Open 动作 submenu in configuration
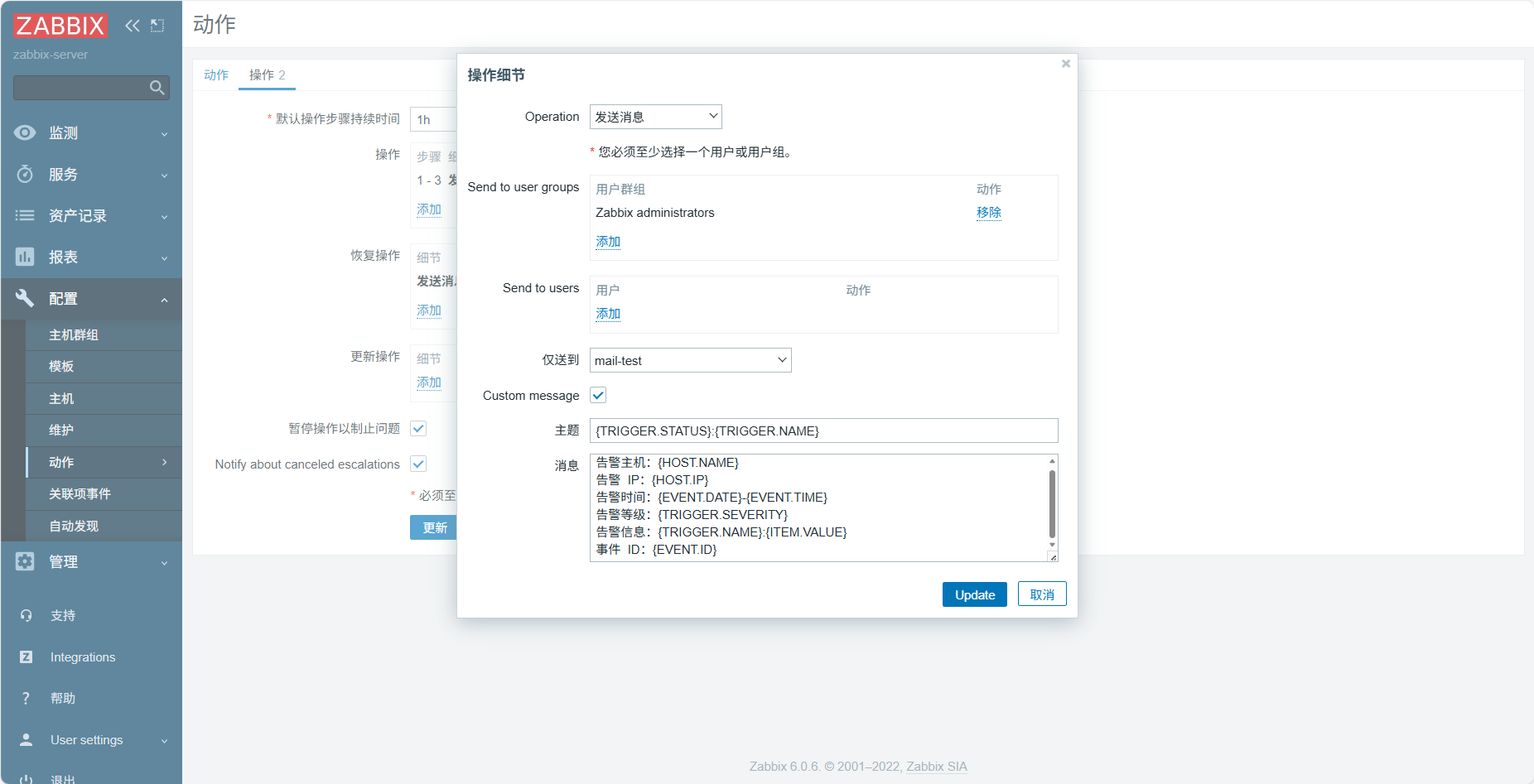Image resolution: width=1534 pixels, height=784 pixels. 104,462
